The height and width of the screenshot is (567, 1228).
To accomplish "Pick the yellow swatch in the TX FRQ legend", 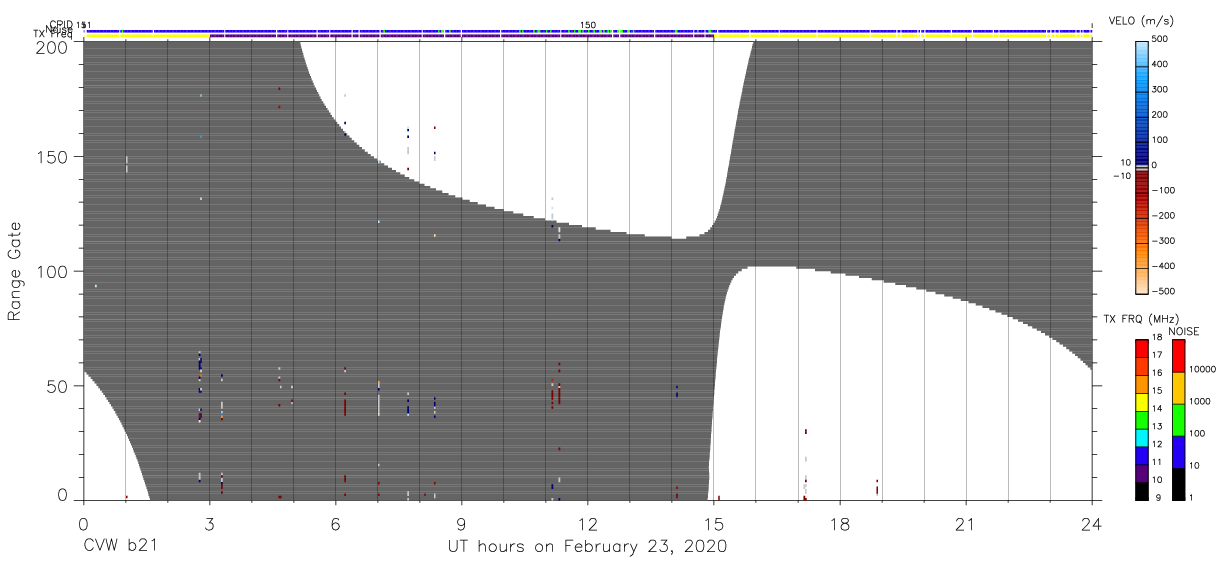I will pyautogui.click(x=1141, y=401).
